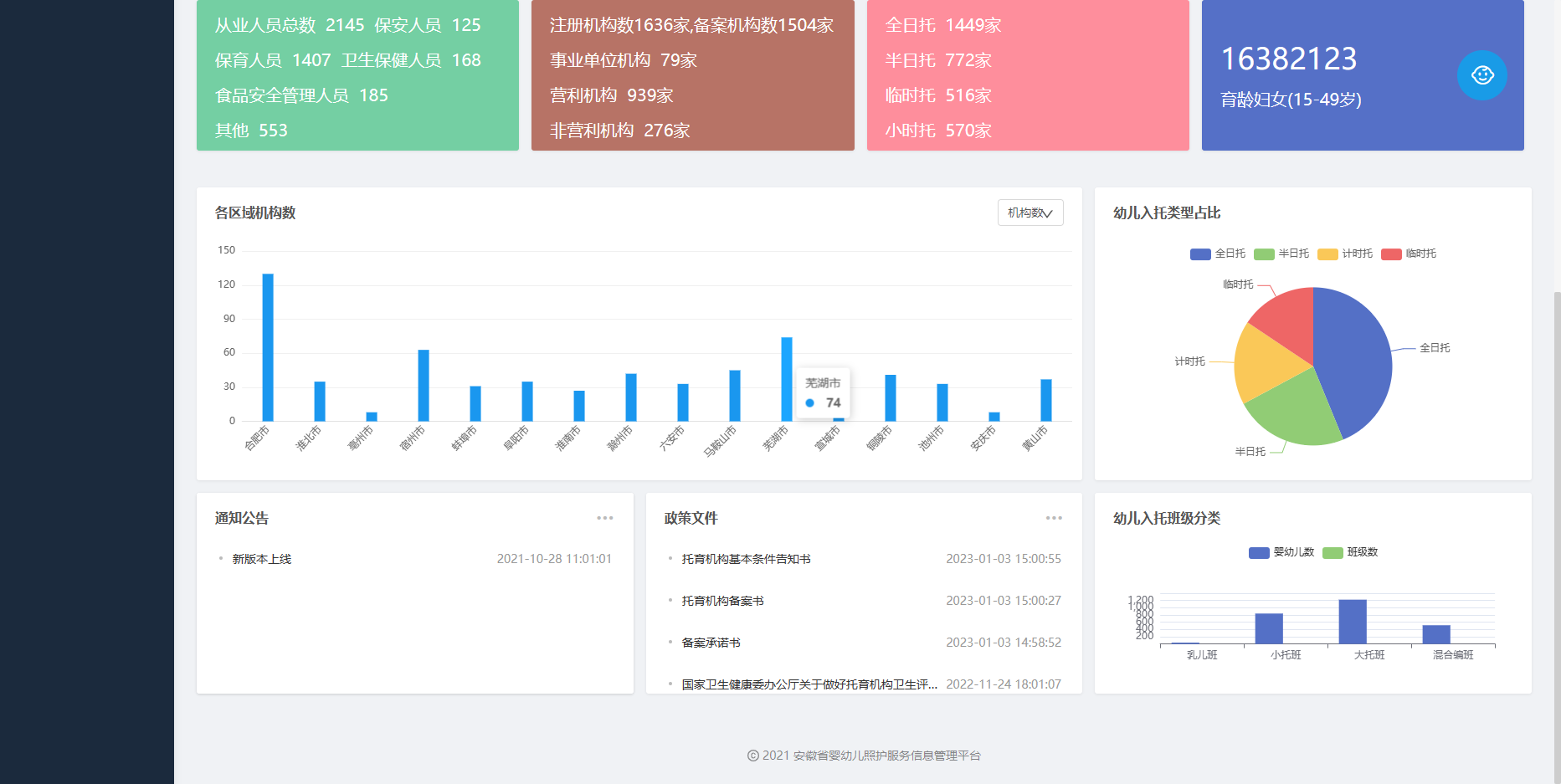Click the 2021-10-28 11:01:01 timestamp
This screenshot has width=1561, height=784.
coord(554,559)
